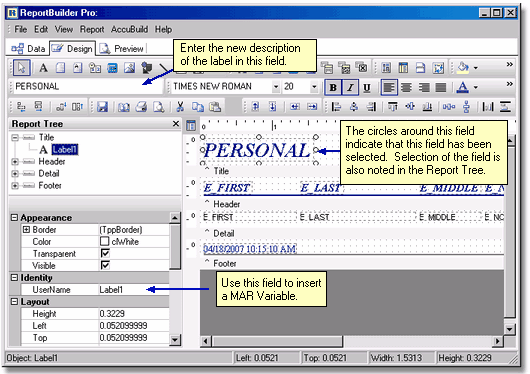Click the clWhite color swatch

(x=105, y=241)
